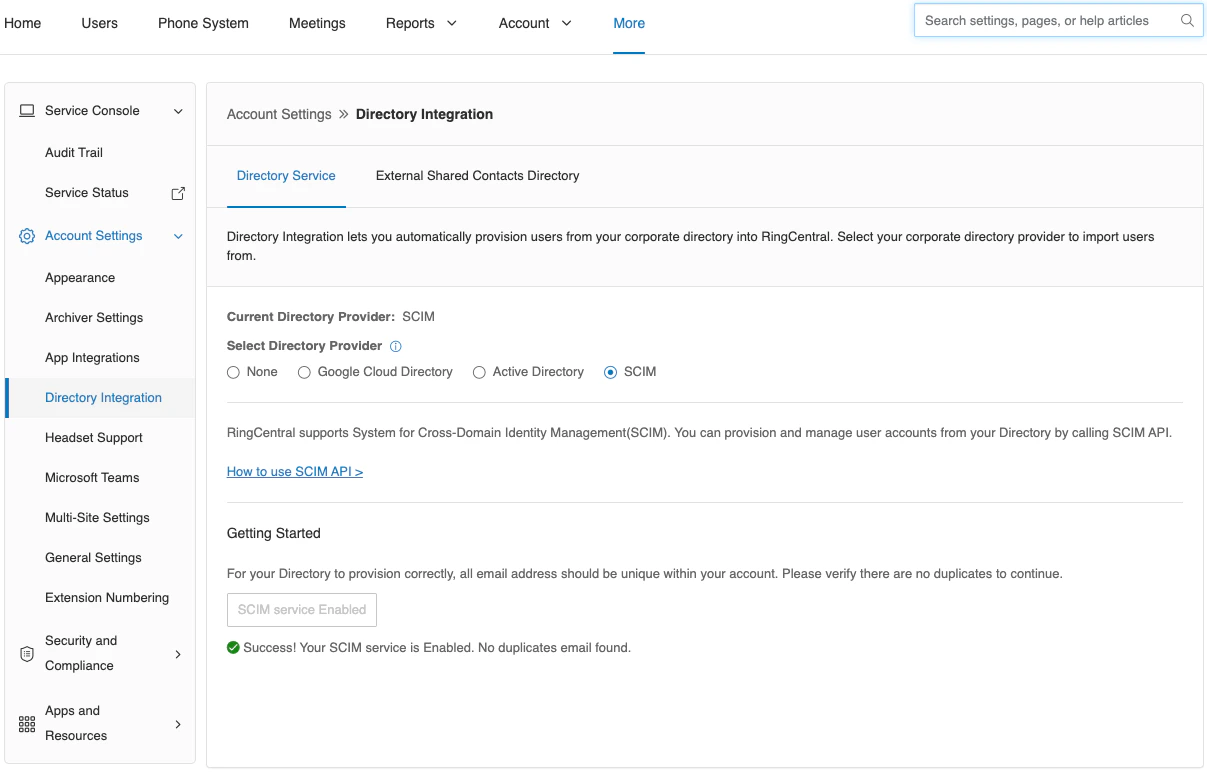Open General Settings in sidebar
The height and width of the screenshot is (778, 1207).
93,558
